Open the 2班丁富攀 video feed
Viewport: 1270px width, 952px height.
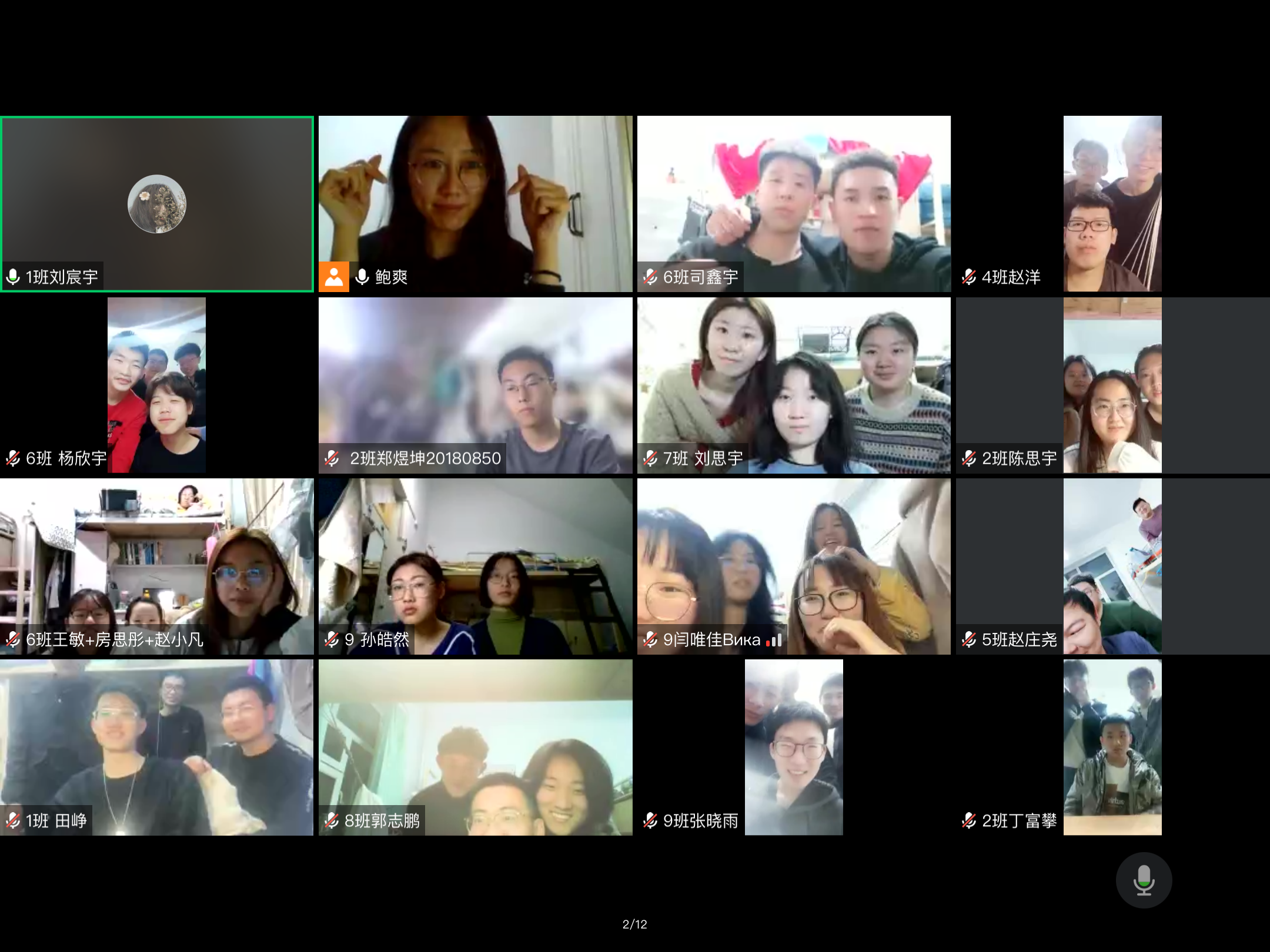[1112, 747]
